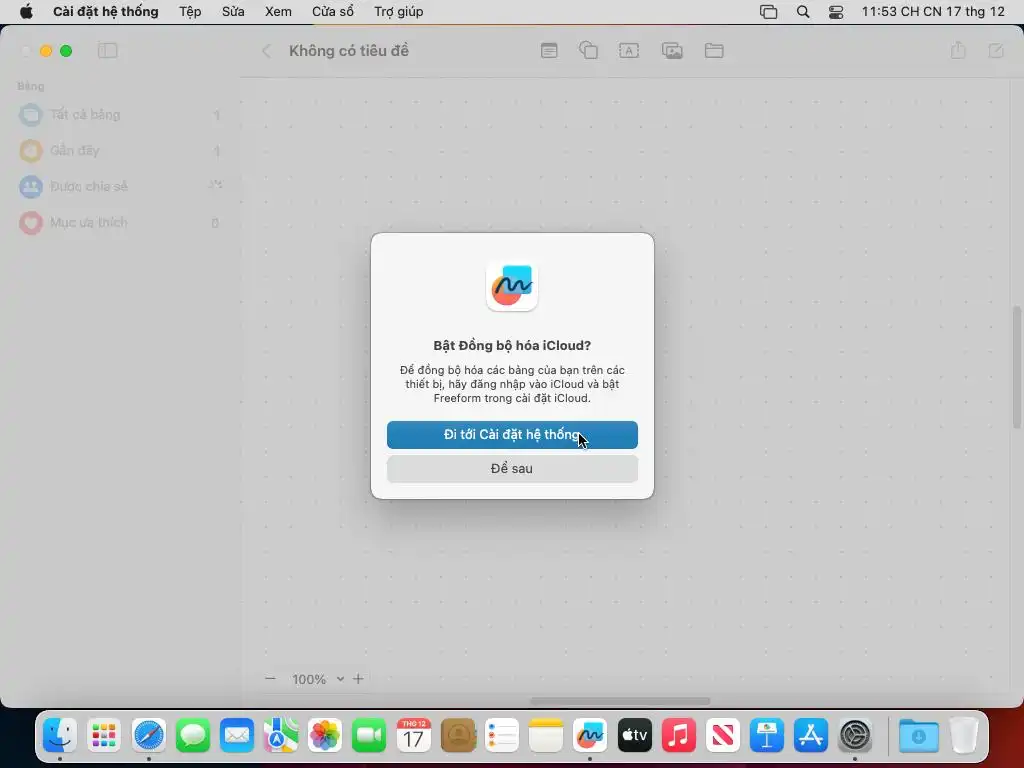1024x768 pixels.
Task: Zoom out with the minus button
Action: point(270,679)
